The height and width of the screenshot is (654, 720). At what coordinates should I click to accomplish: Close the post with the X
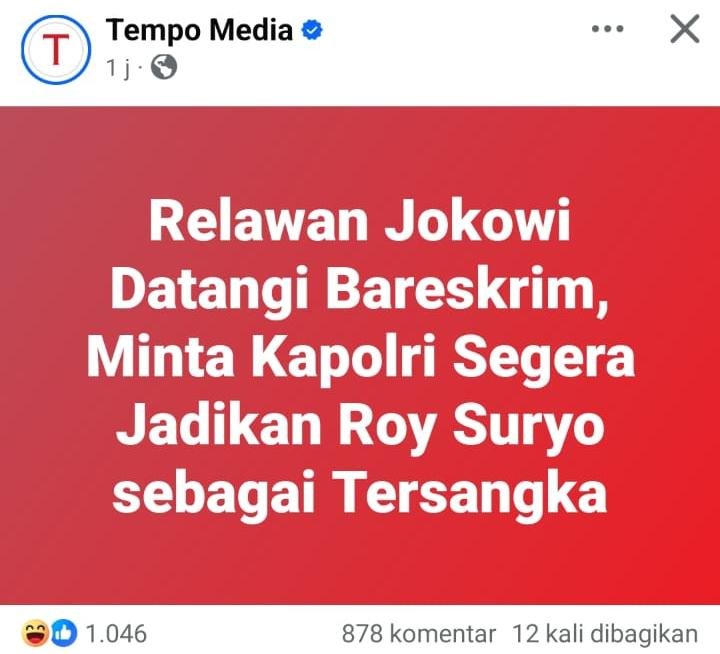685,28
